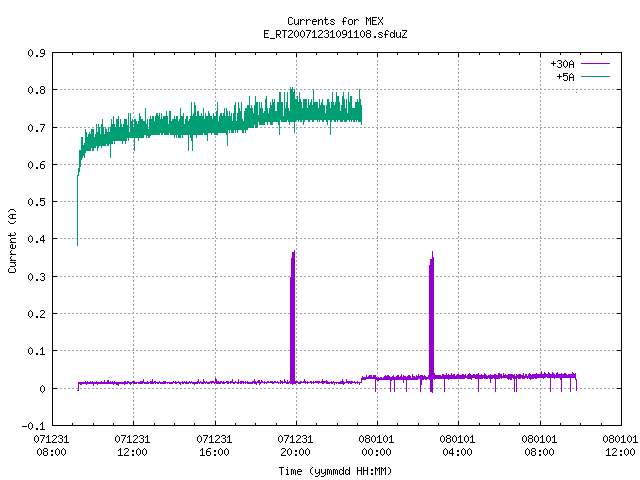Click the 071231 08:00 x-axis label
The width and height of the screenshot is (640, 480).
51,446
